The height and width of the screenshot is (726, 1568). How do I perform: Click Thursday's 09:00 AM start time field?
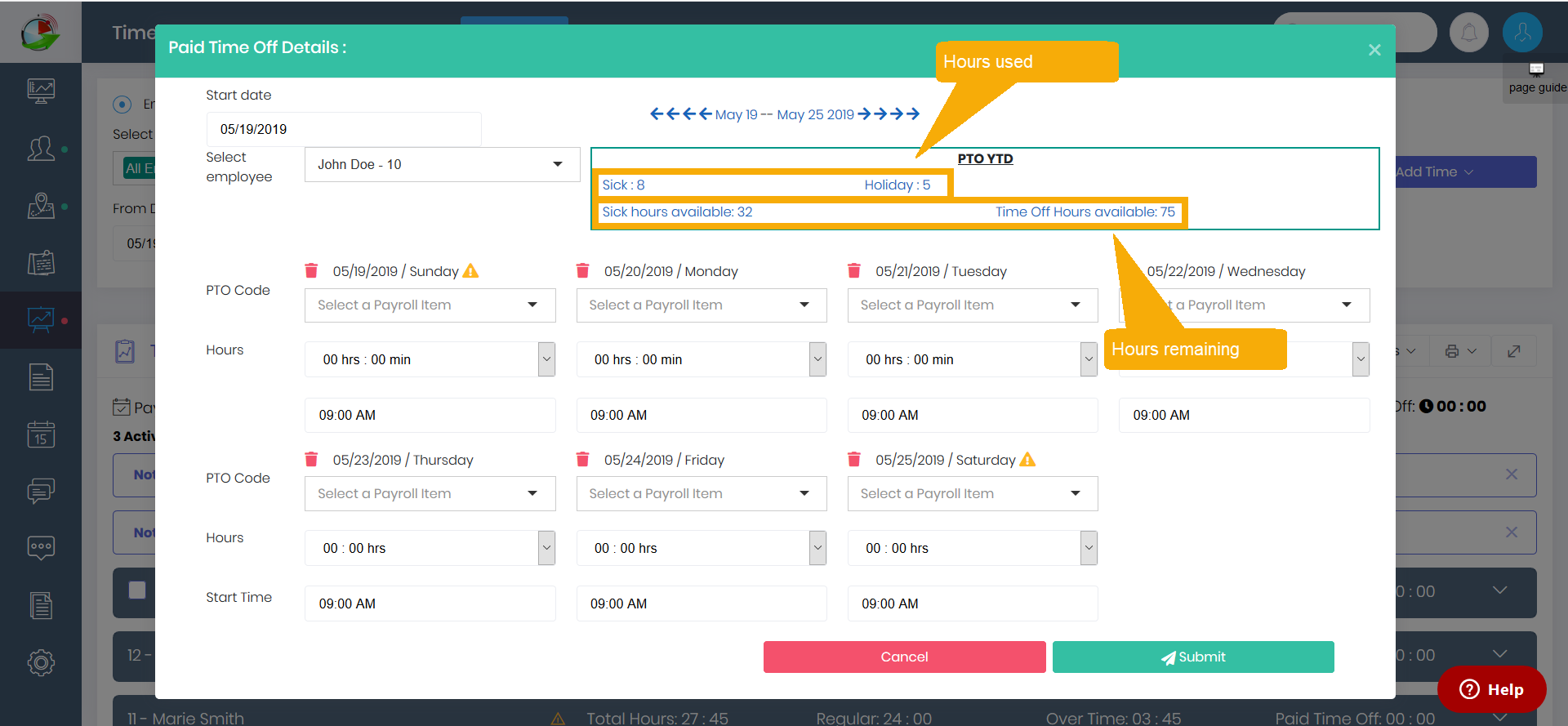point(430,604)
